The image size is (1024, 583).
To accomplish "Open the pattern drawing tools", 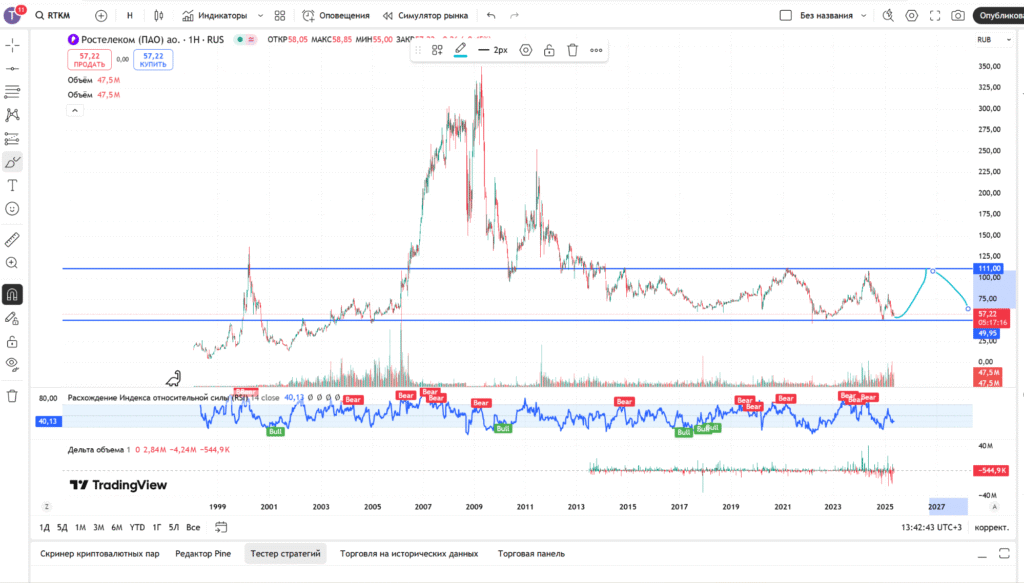I will click(x=12, y=115).
